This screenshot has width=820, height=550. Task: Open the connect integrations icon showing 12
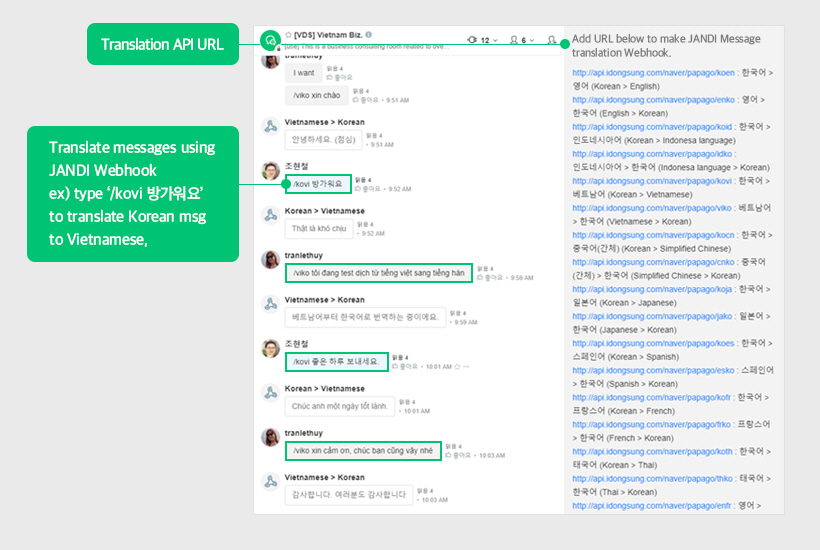(x=472, y=40)
